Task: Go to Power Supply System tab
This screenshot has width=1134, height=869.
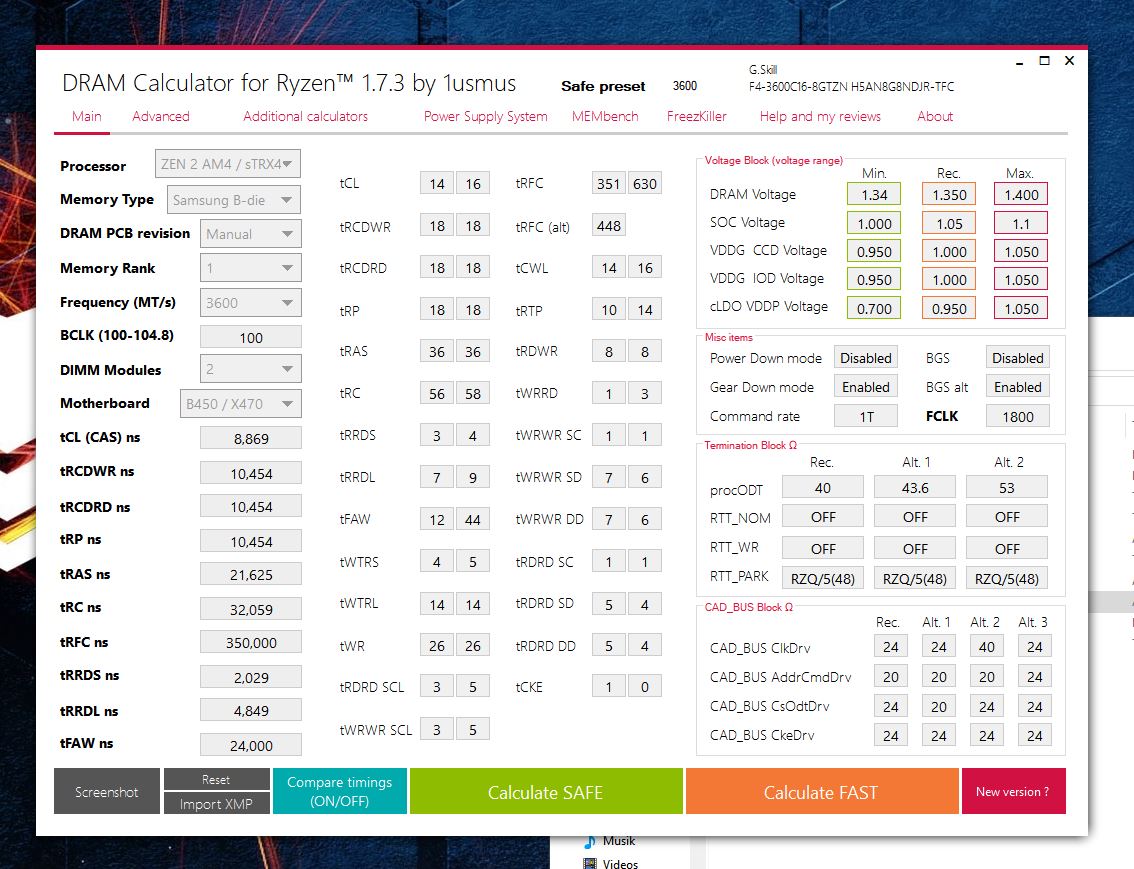Action: 485,116
